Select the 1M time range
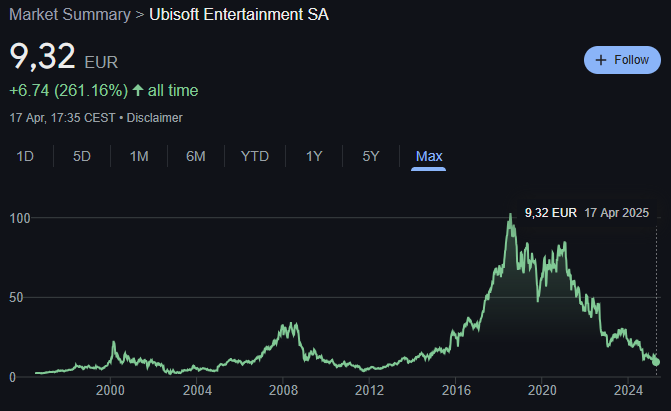 tap(139, 156)
